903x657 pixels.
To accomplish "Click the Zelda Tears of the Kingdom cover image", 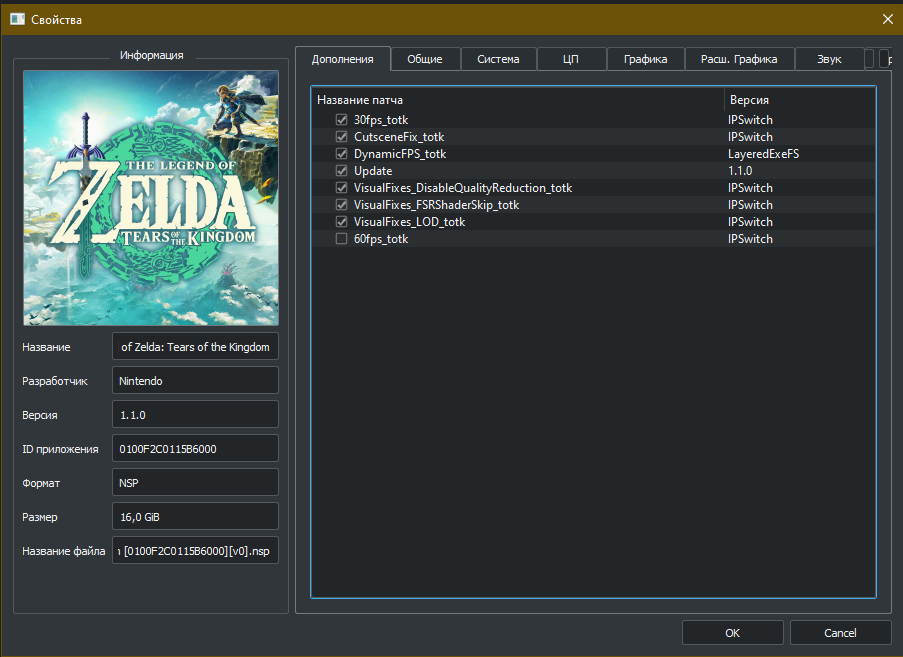I will tap(151, 198).
